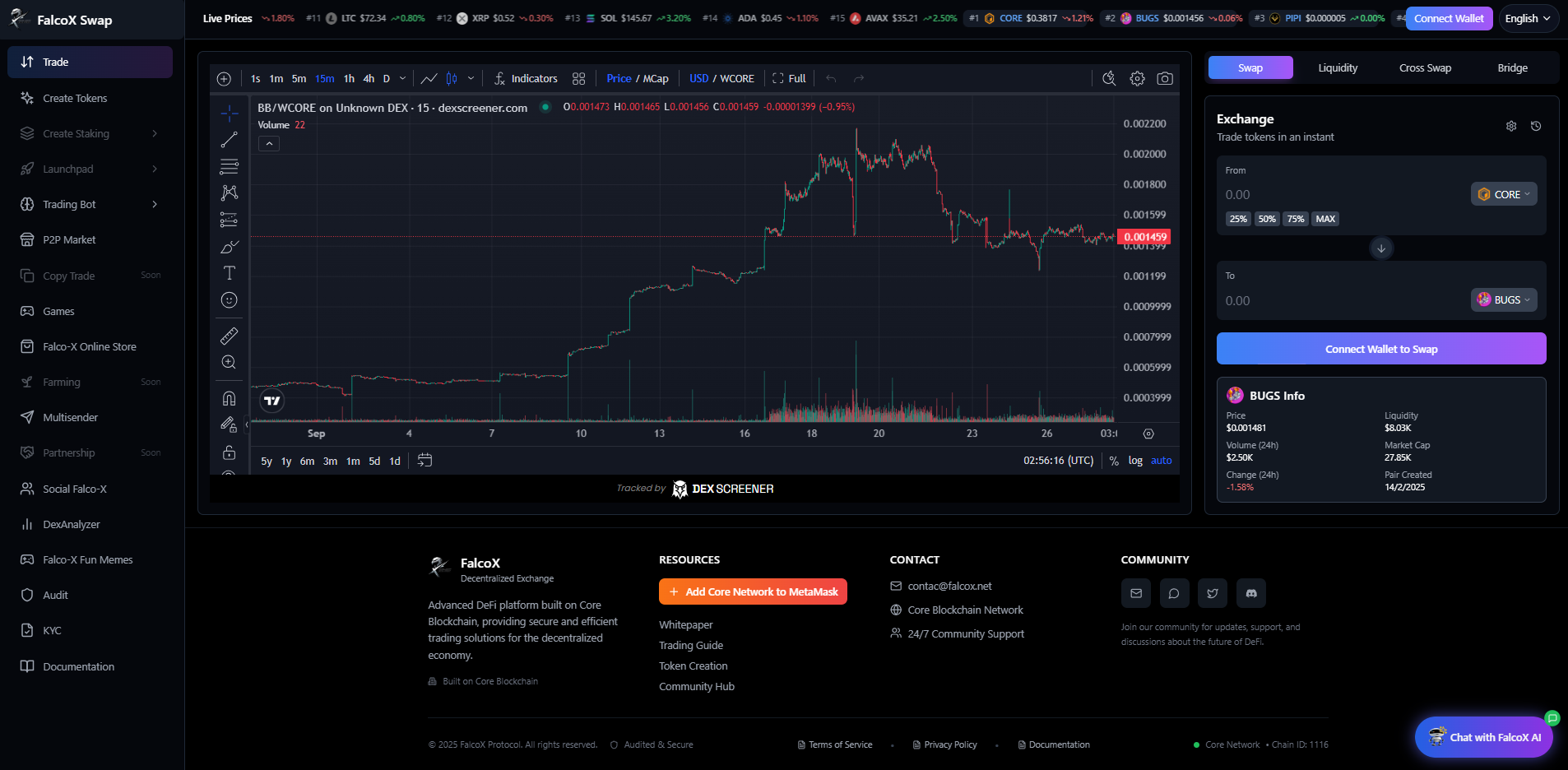
Task: Open swap transaction history icon
Action: pyautogui.click(x=1535, y=127)
